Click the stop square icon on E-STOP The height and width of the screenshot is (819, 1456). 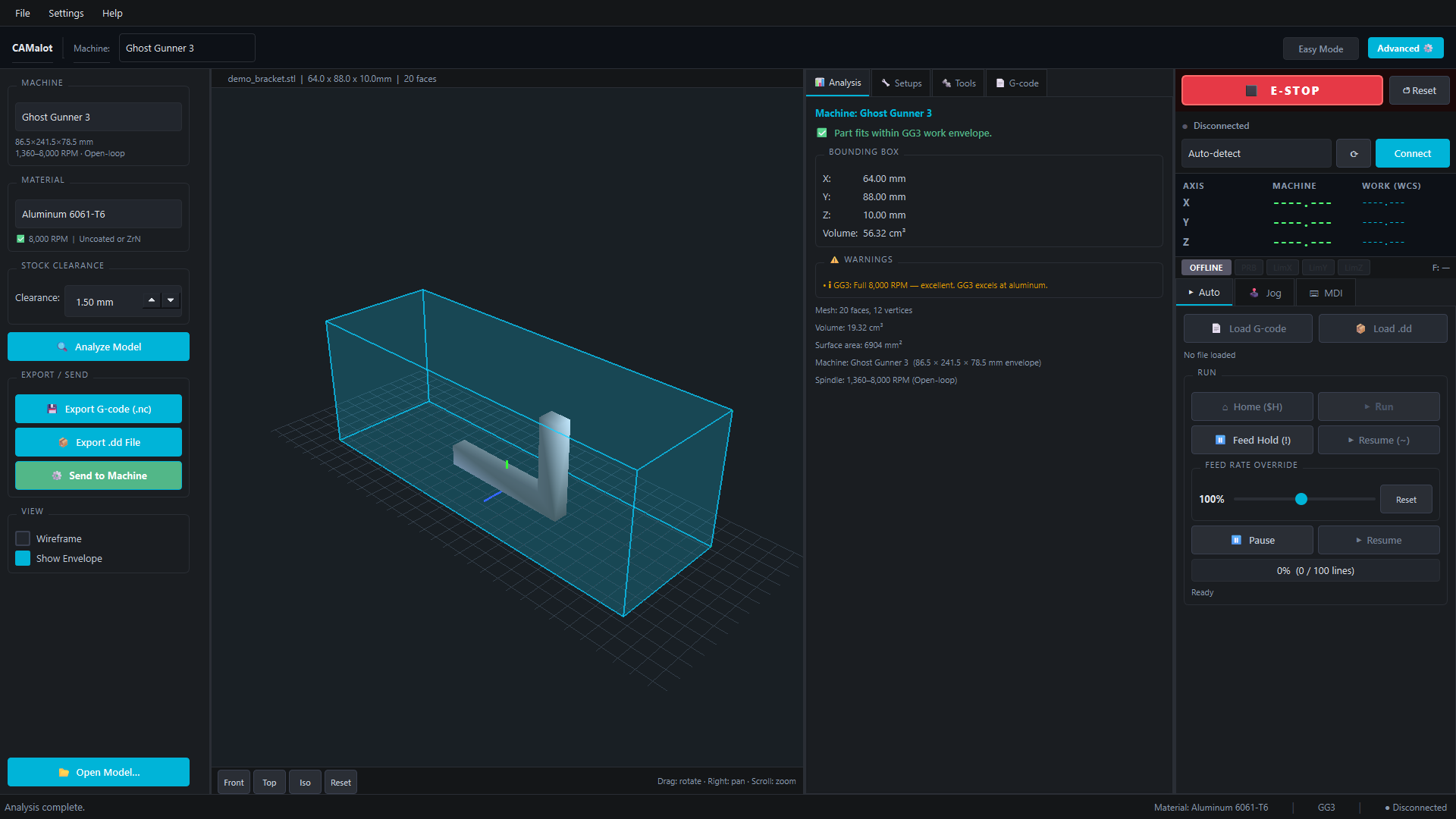[x=1251, y=91]
